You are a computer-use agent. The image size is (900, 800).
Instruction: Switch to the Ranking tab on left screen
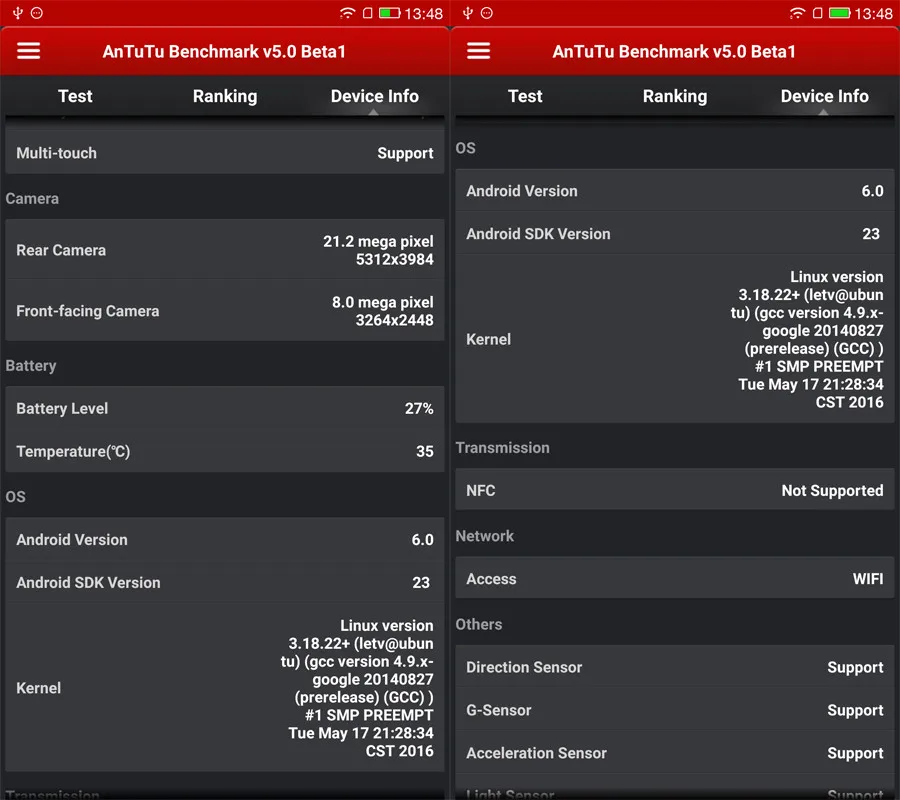225,96
